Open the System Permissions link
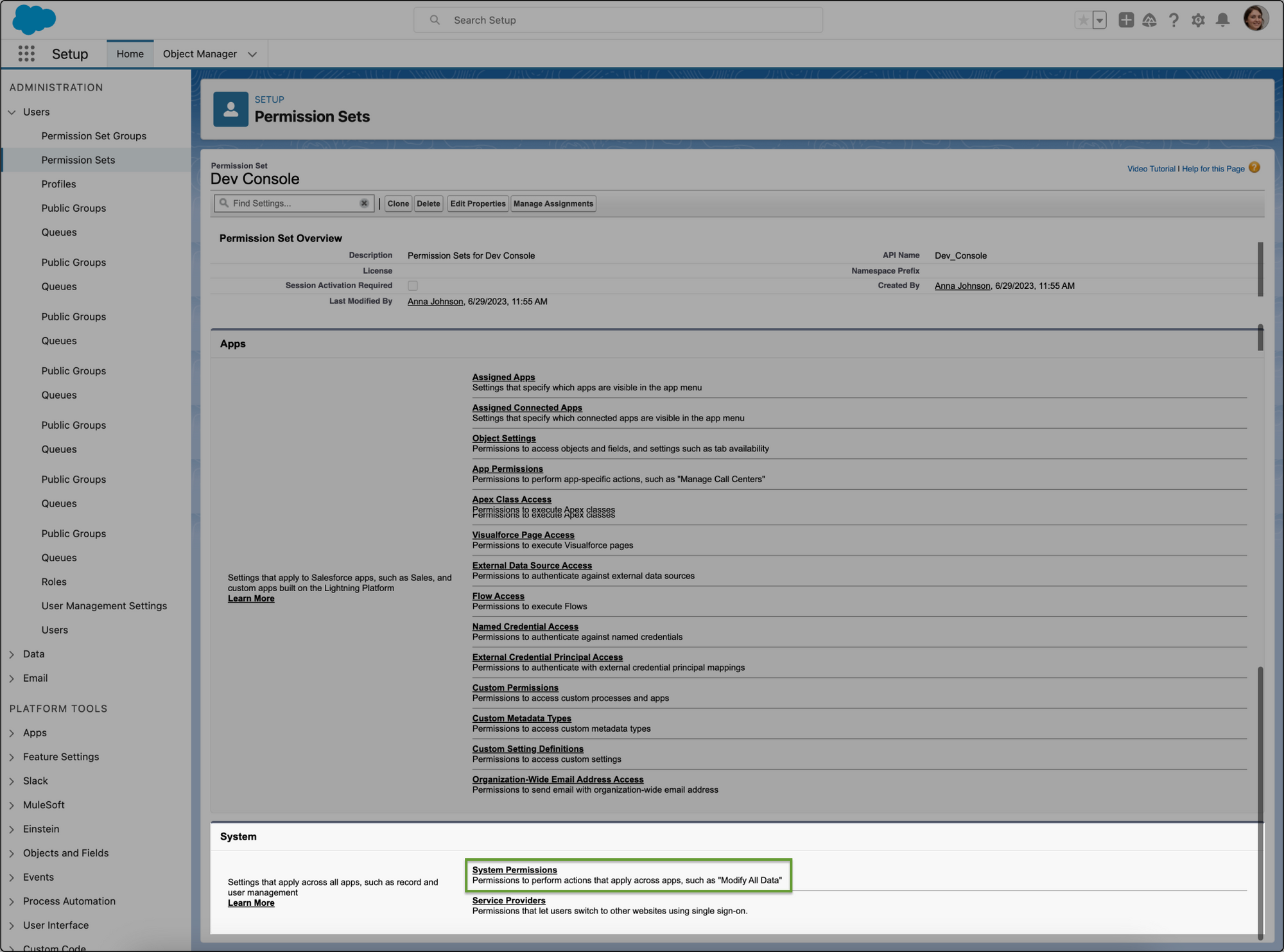Image resolution: width=1284 pixels, height=952 pixels. point(514,870)
